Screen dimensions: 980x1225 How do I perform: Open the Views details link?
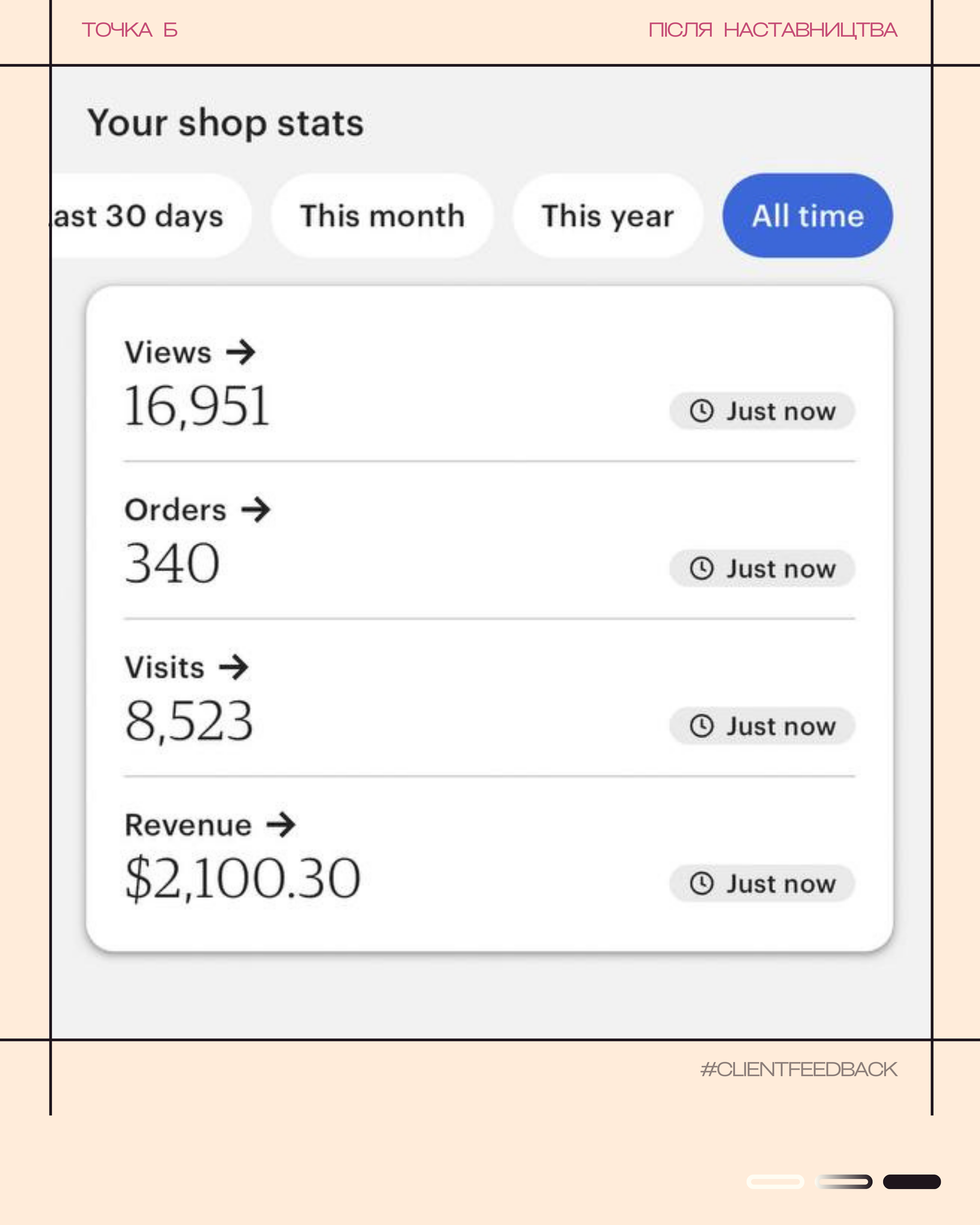168,352
